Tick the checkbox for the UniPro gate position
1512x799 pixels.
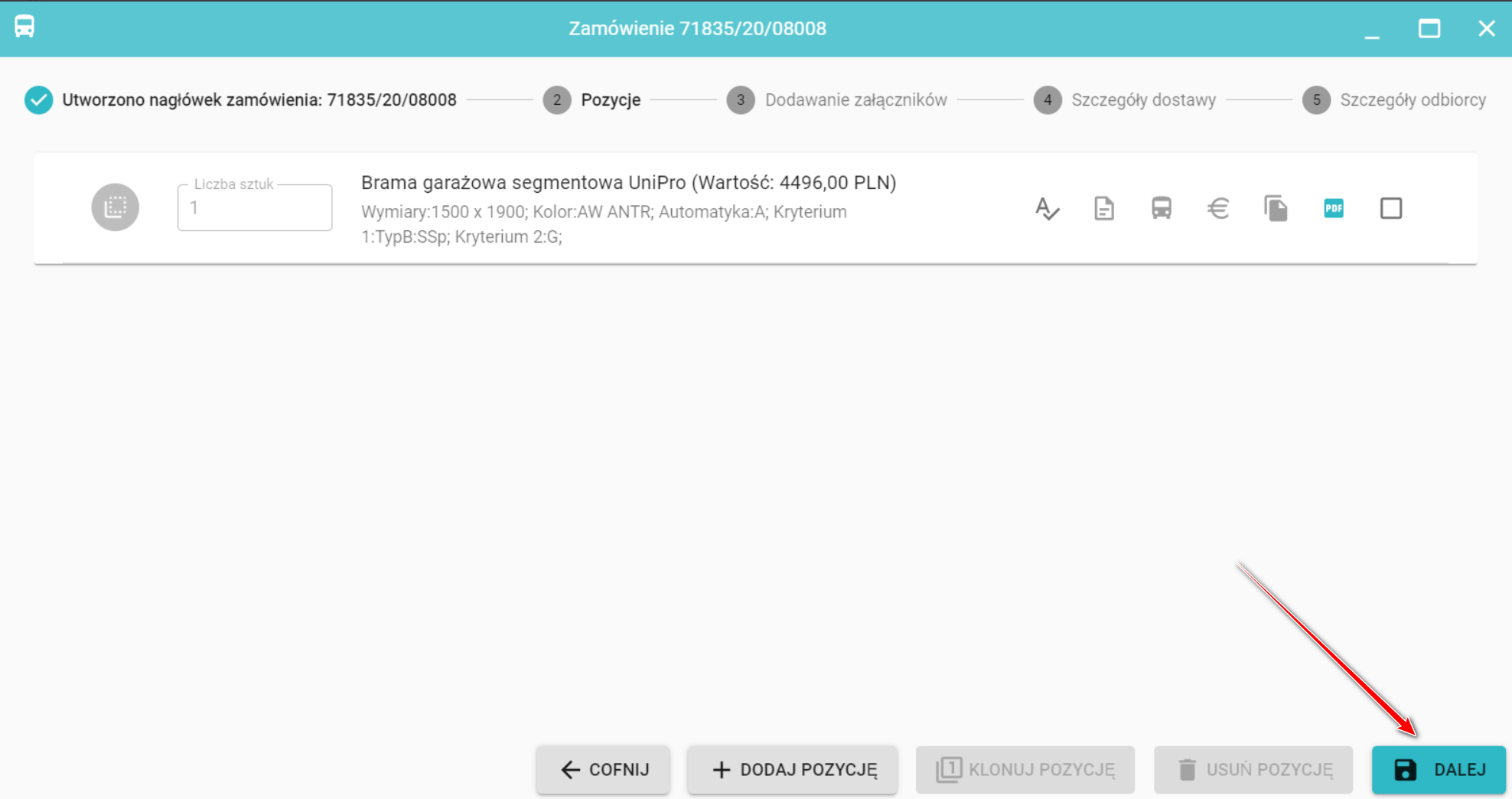pyautogui.click(x=1390, y=208)
